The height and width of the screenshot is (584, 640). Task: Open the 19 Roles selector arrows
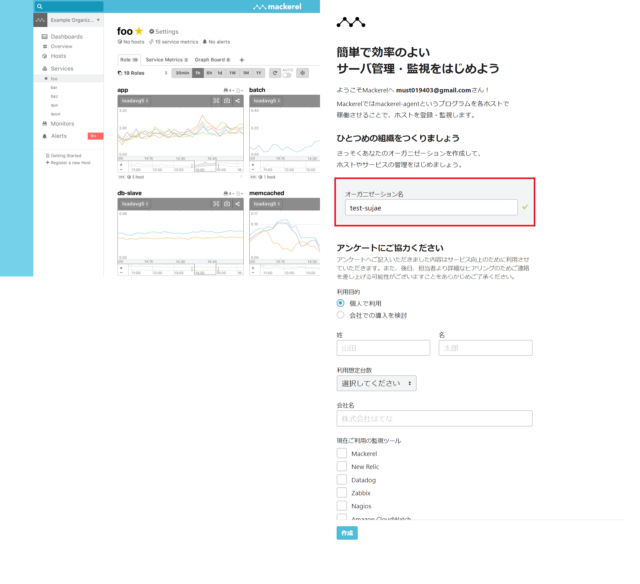point(166,73)
